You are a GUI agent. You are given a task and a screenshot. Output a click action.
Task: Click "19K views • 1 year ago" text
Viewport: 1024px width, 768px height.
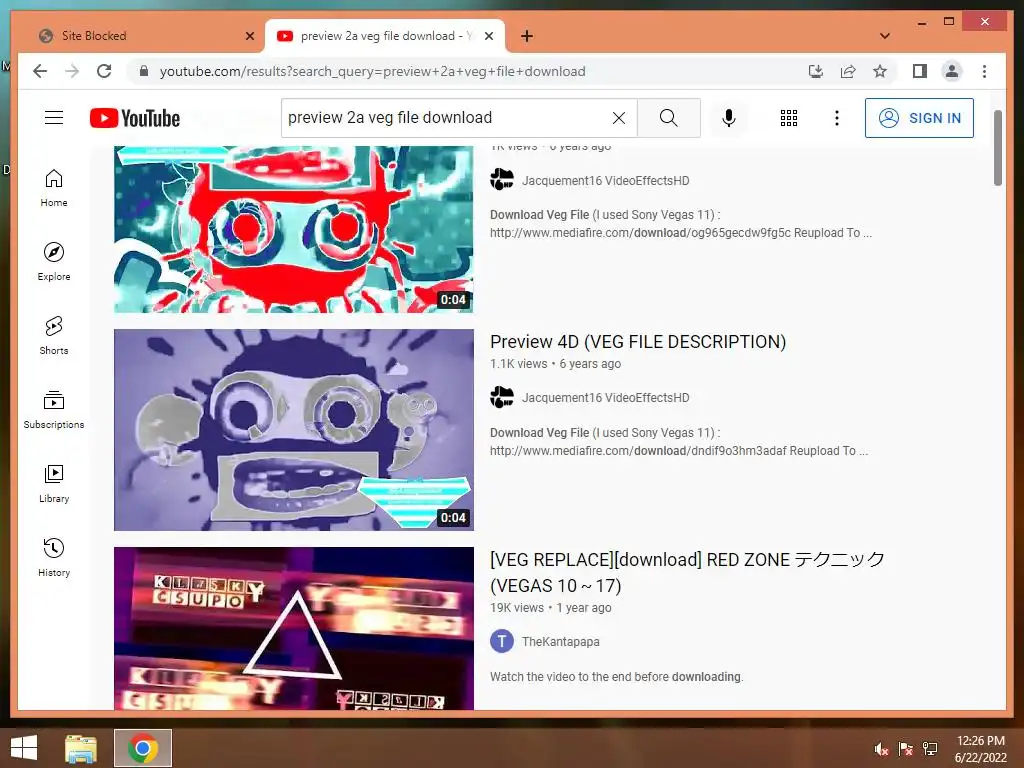(x=551, y=607)
